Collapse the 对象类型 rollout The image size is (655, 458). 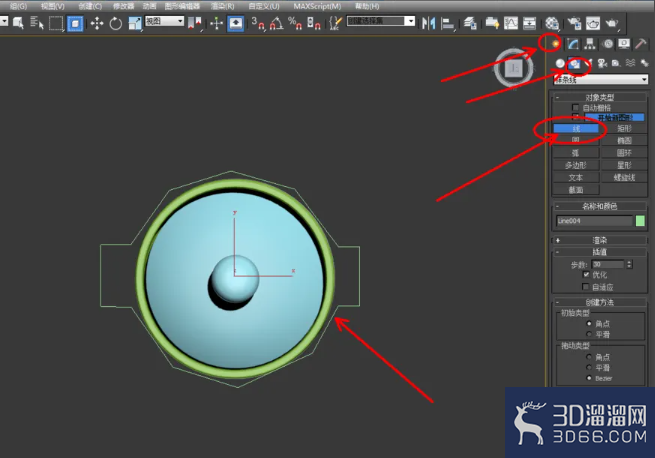599,97
